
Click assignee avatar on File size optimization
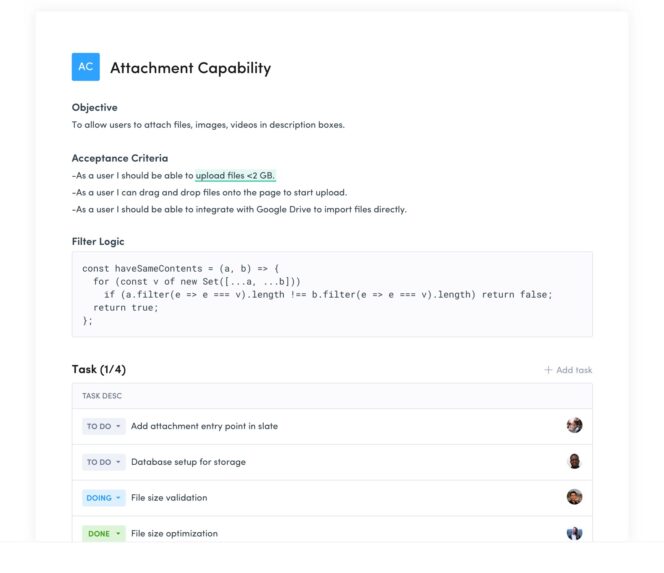tap(574, 533)
